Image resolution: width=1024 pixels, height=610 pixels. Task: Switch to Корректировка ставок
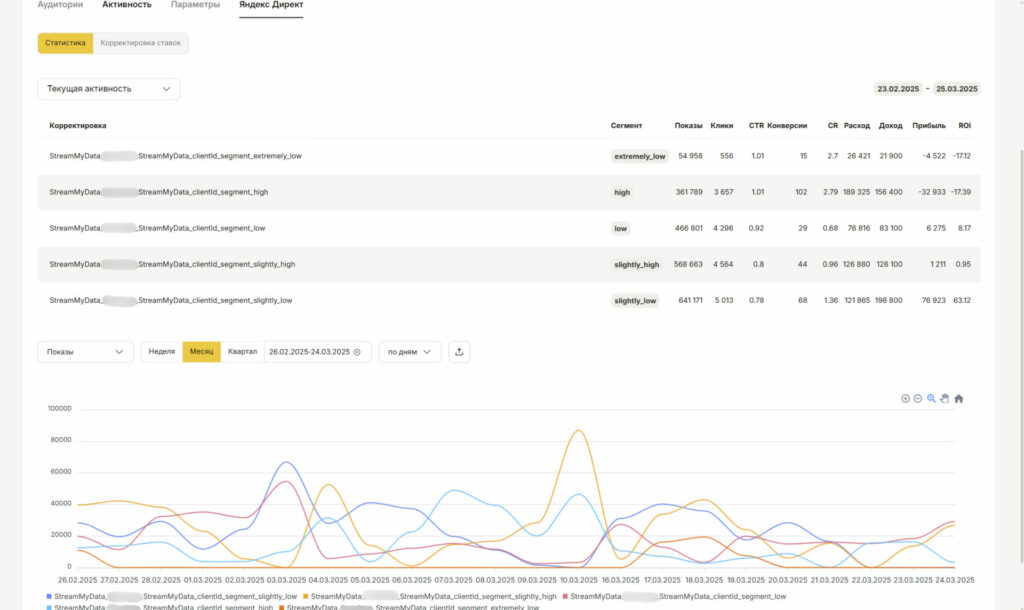pos(140,43)
